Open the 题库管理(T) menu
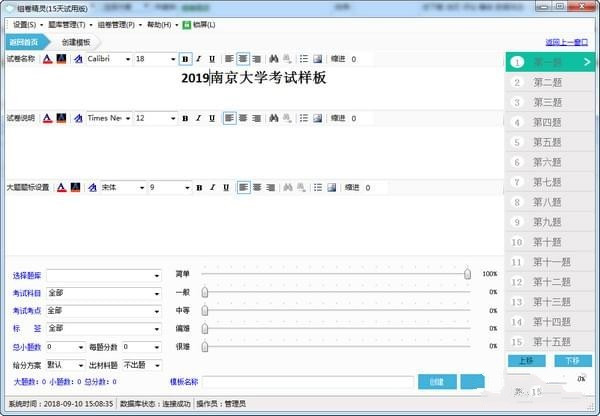 click(70, 25)
